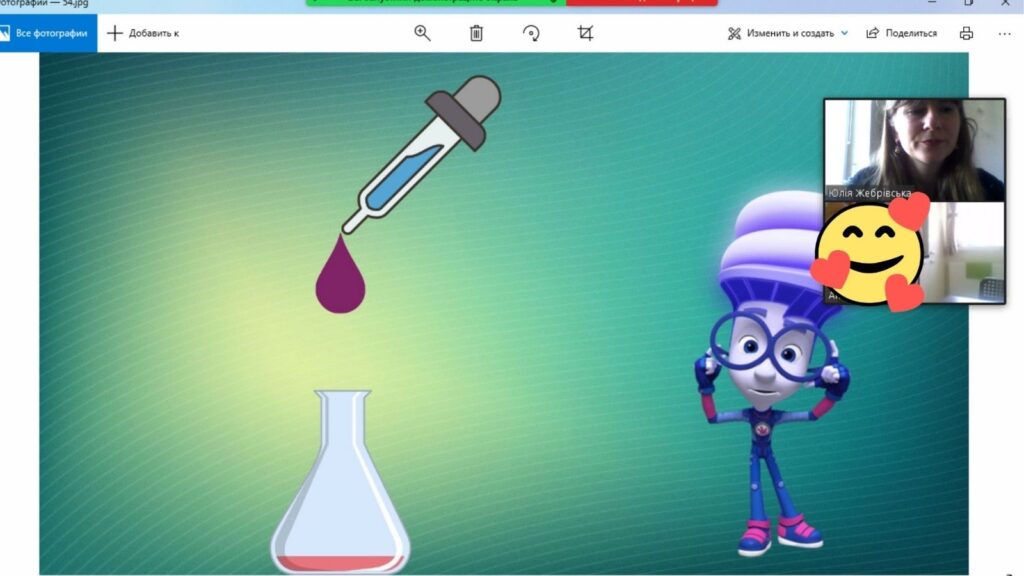Delete the photo with the trash icon
This screenshot has width=1024, height=576.
tap(476, 33)
